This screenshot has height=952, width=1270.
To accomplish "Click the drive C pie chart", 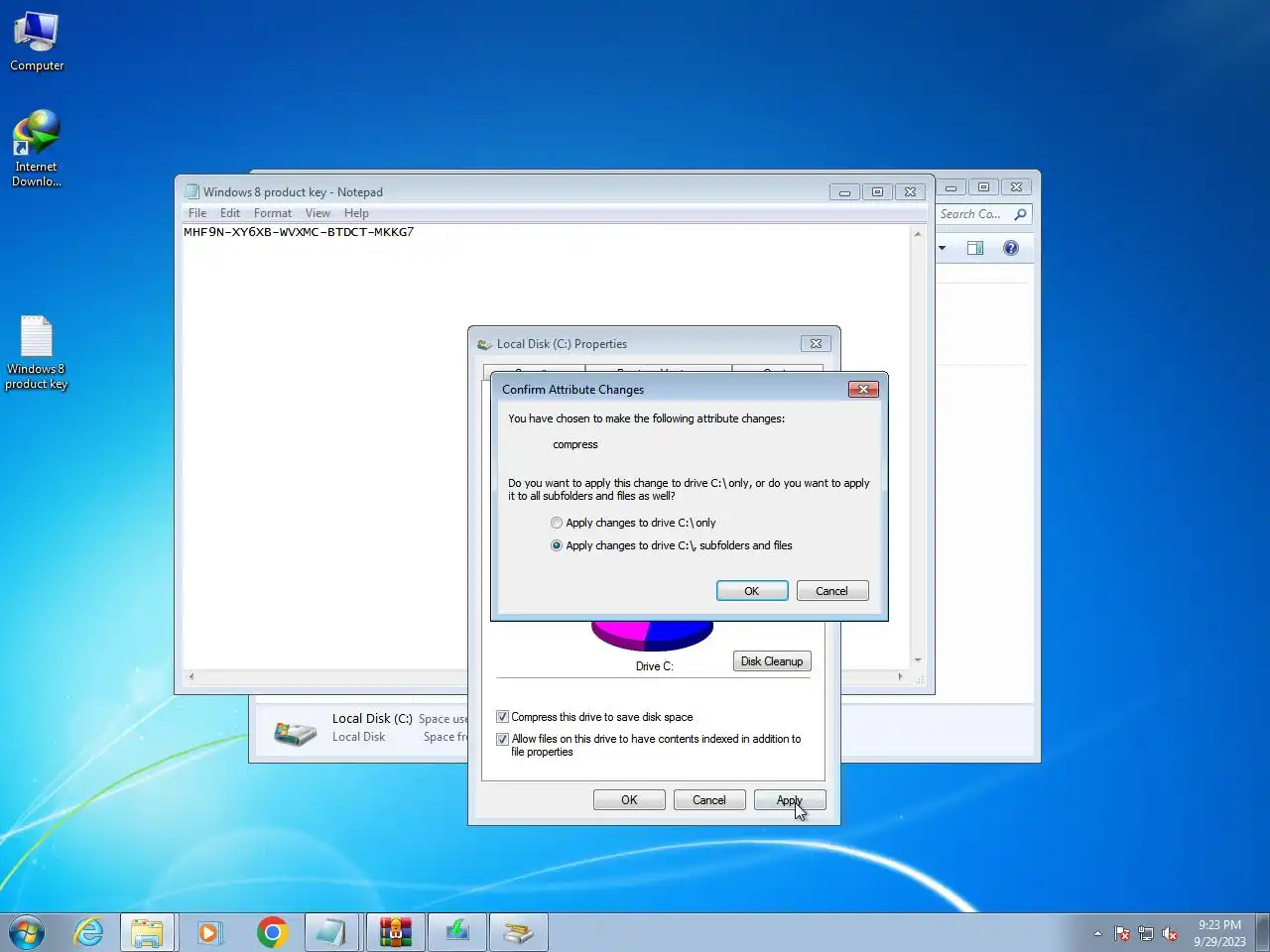I will tap(652, 635).
